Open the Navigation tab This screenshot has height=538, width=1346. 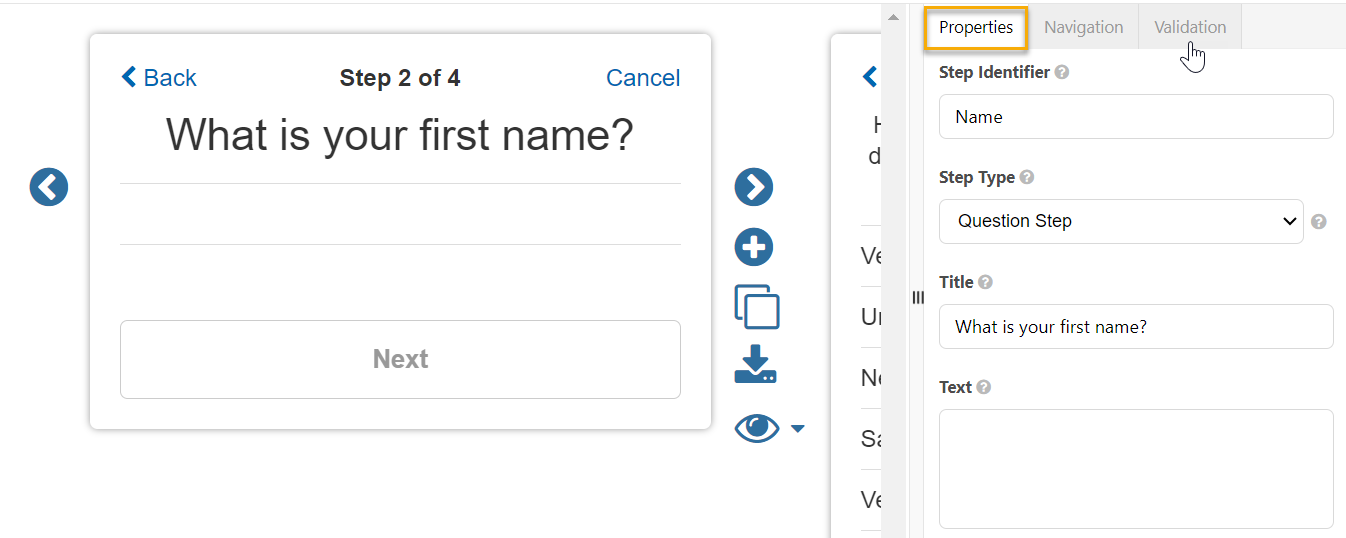pos(1083,28)
